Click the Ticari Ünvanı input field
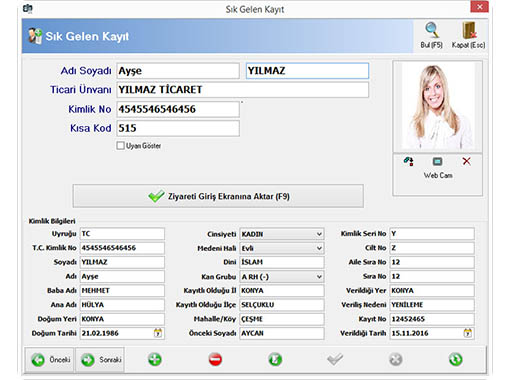This screenshot has height=380, width=510. pos(243,90)
